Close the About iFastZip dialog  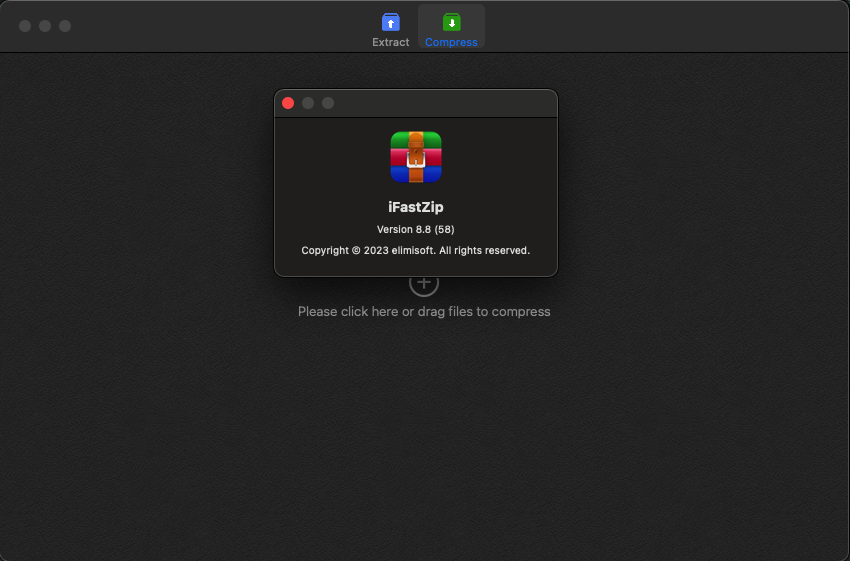point(288,103)
